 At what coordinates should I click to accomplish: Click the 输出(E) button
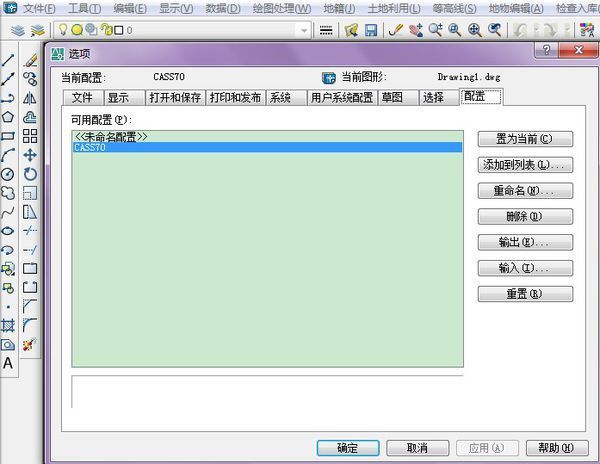(x=525, y=242)
